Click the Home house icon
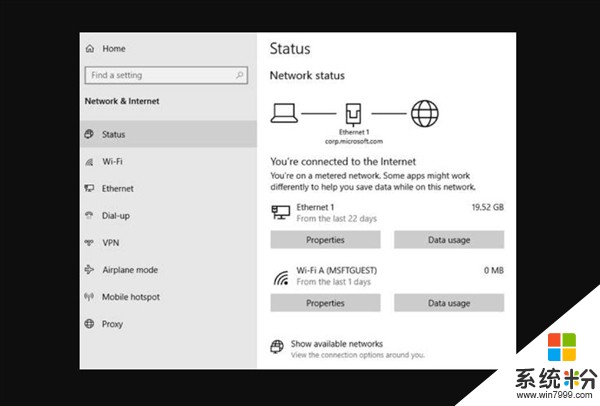This screenshot has height=406, width=600. point(90,49)
